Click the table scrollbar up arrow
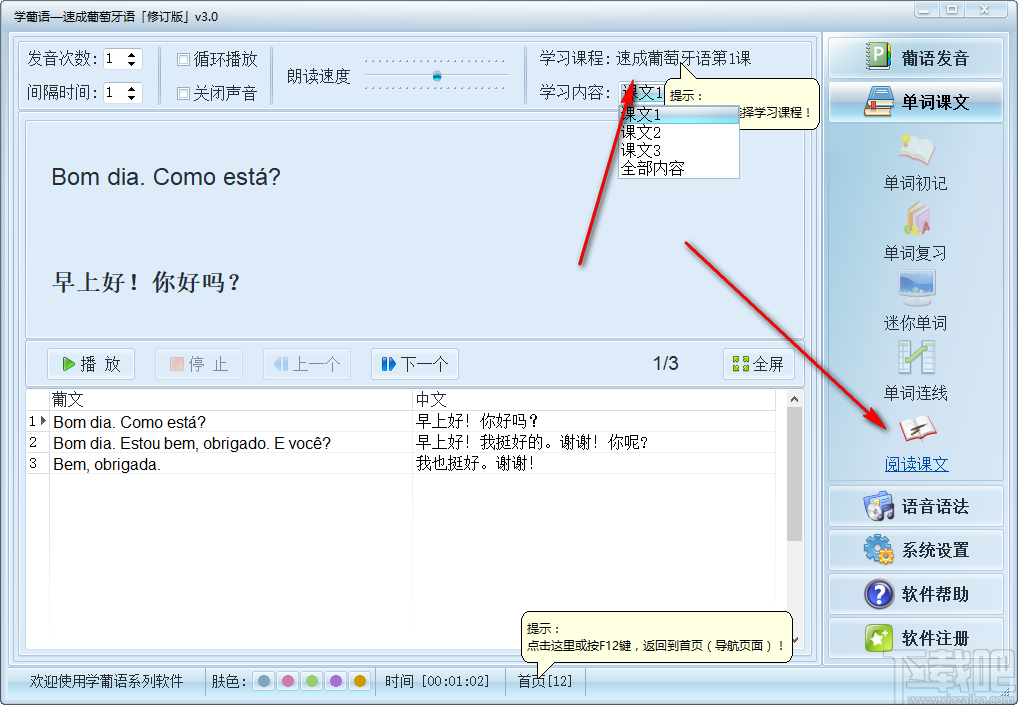1018x705 pixels. click(x=794, y=399)
